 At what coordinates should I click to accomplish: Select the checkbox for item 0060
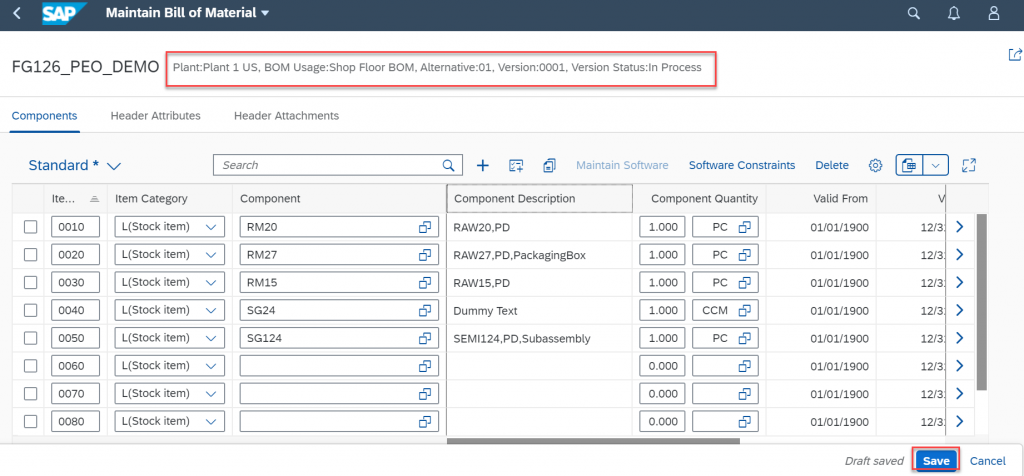(x=30, y=366)
